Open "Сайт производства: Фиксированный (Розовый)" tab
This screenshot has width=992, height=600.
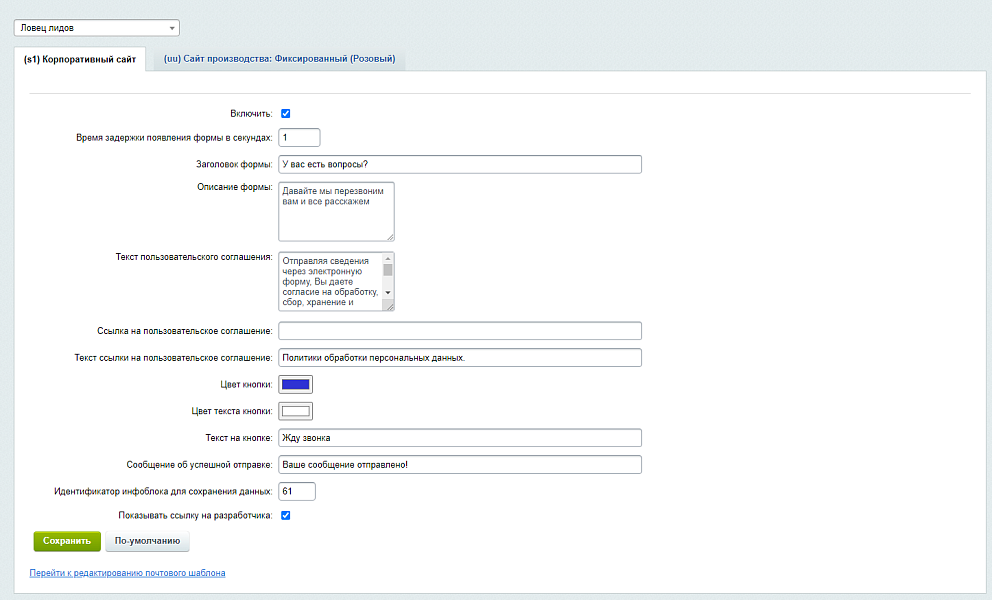point(279,59)
